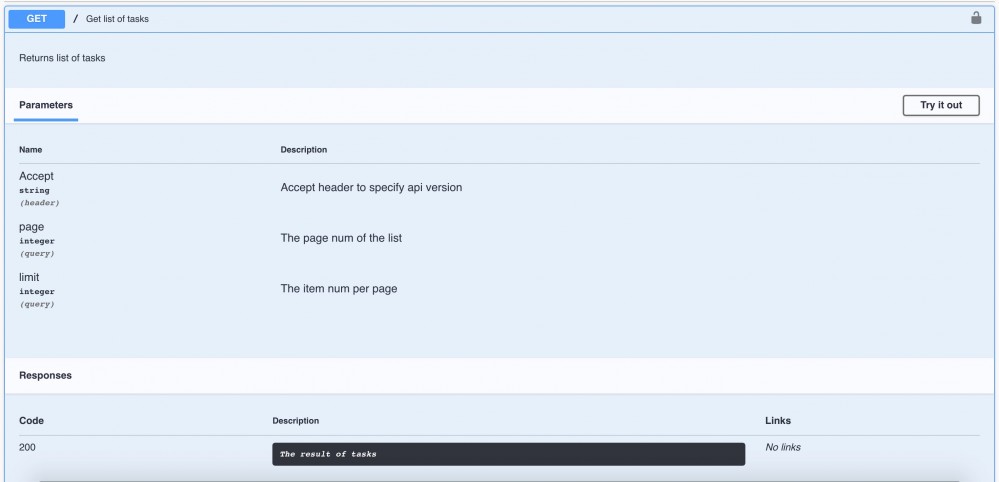Click the page parameter name
999x482 pixels.
[31, 227]
